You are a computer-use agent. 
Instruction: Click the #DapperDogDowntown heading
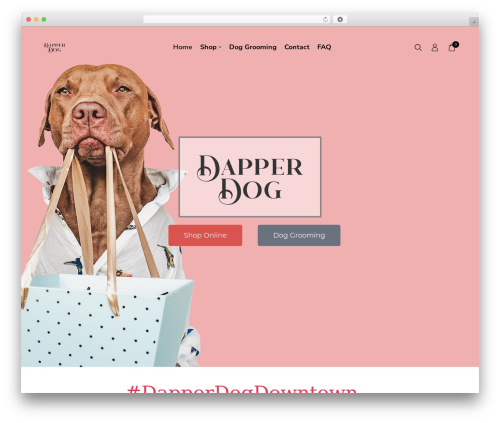click(x=242, y=389)
